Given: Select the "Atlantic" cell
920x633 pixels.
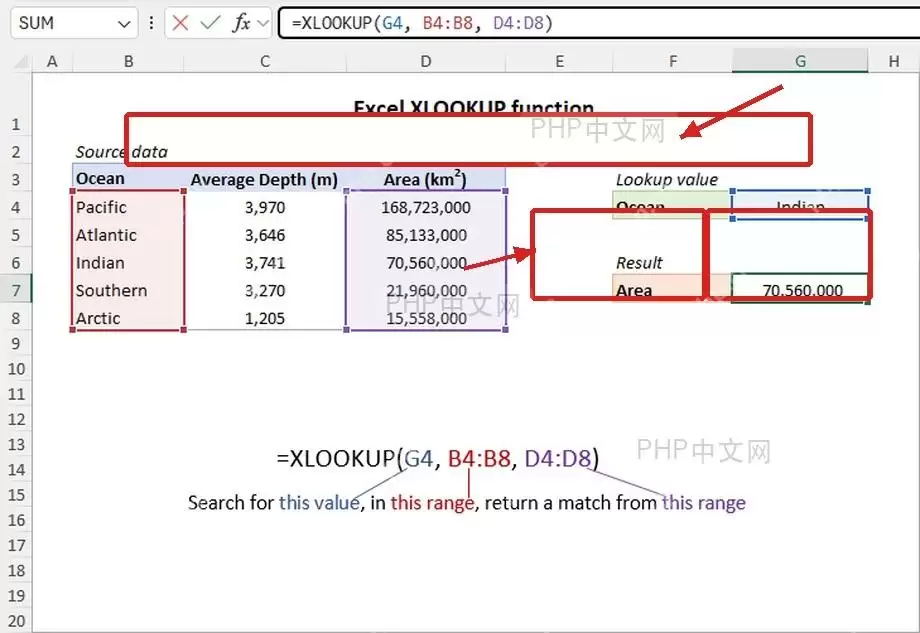Looking at the screenshot, I should tap(128, 235).
